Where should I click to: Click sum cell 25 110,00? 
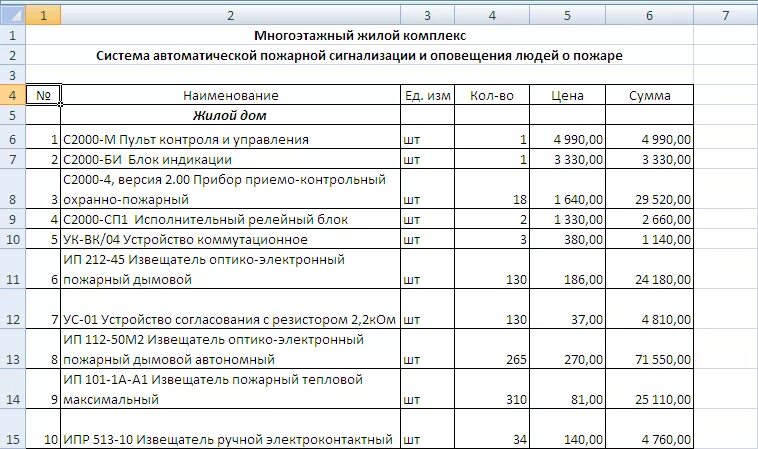point(649,389)
